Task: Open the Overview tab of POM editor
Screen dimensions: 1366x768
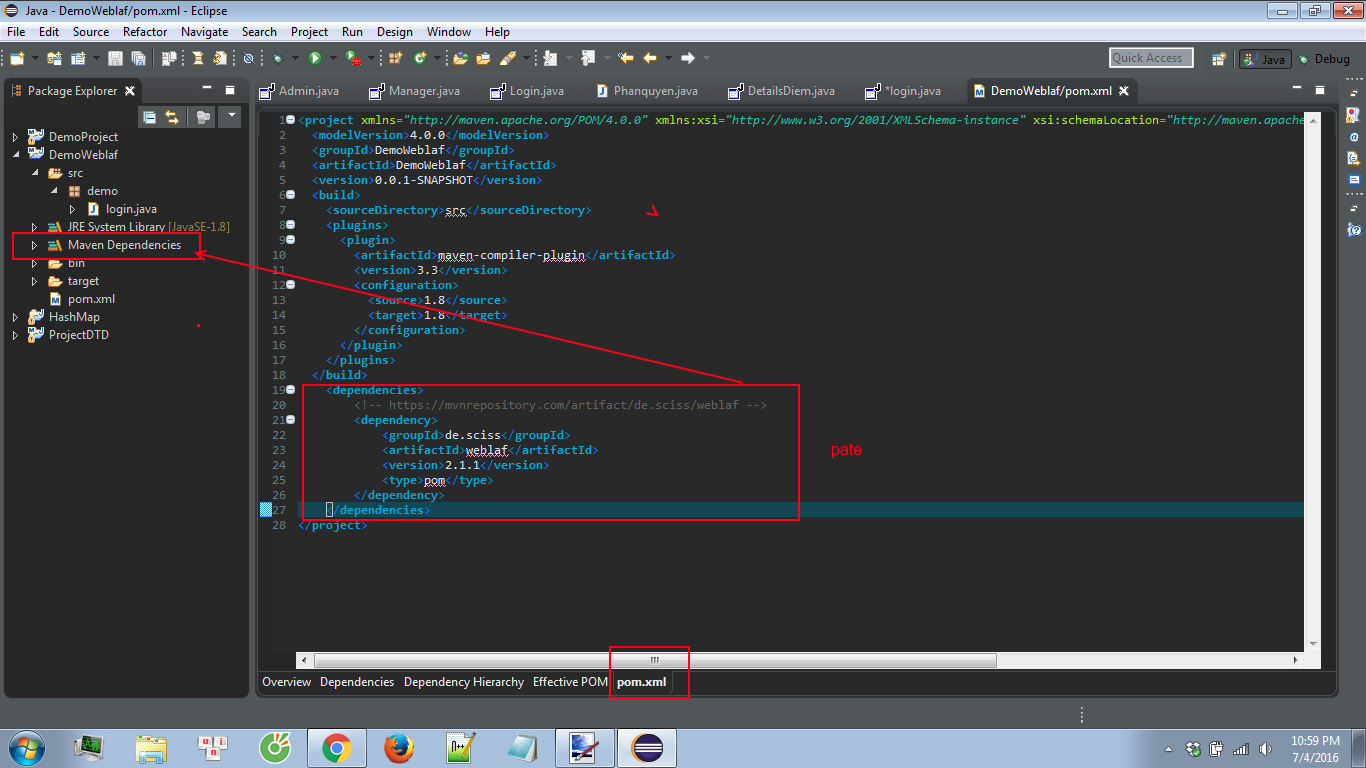Action: click(x=287, y=682)
